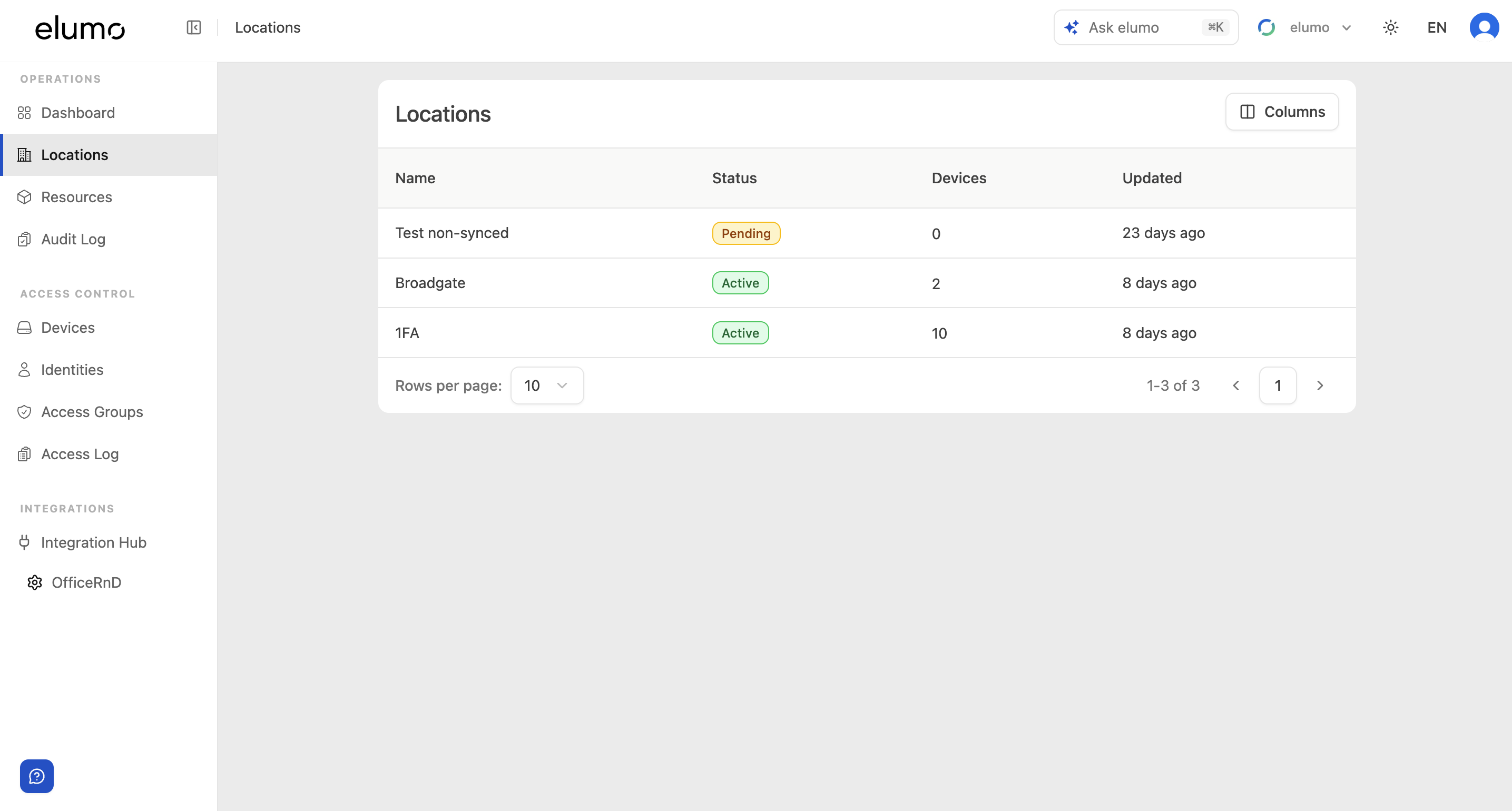Click the elumo organization spinner icon
Viewport: 1512px width, 811px height.
[1266, 27]
